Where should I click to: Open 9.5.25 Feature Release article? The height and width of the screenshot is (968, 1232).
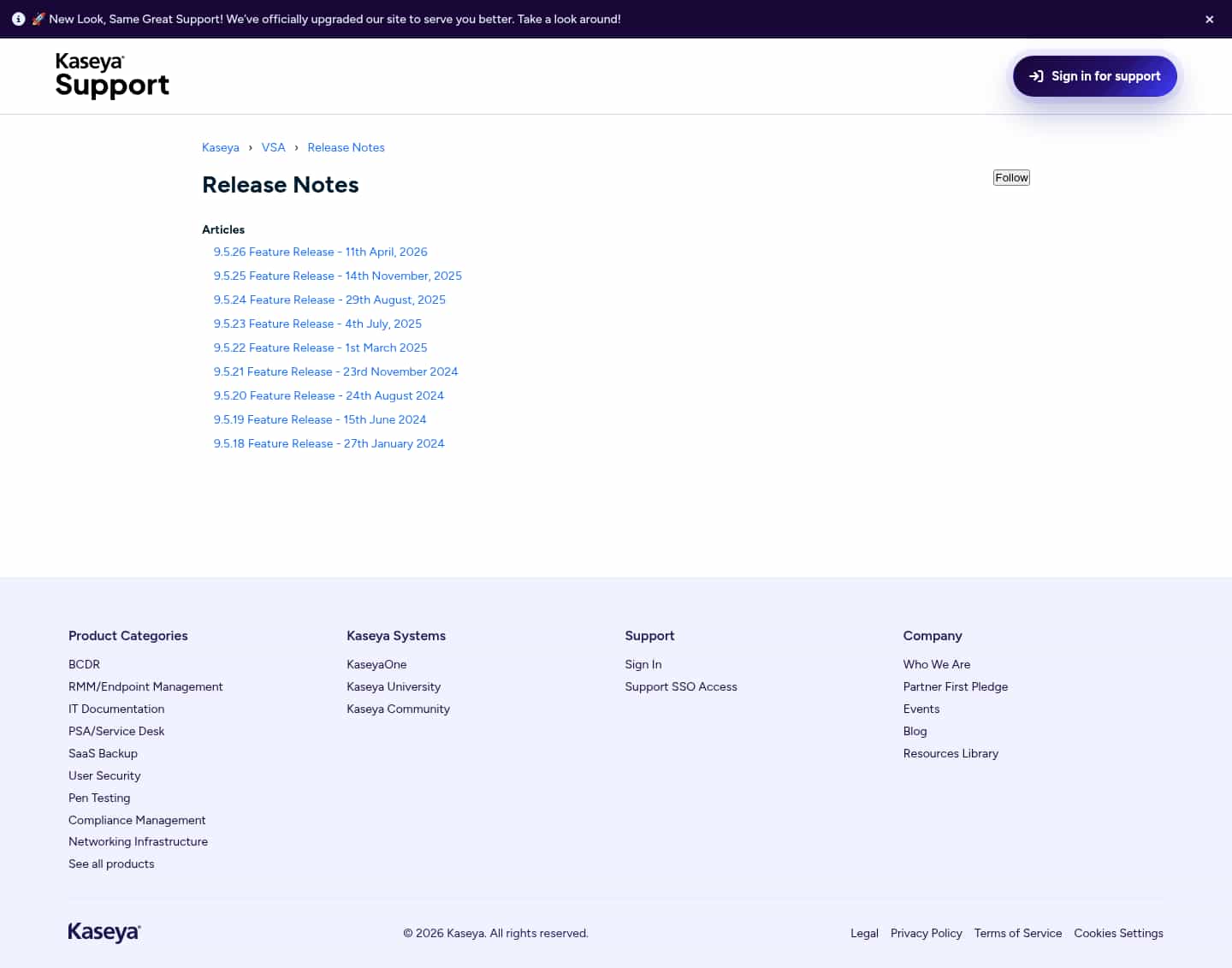tap(337, 276)
